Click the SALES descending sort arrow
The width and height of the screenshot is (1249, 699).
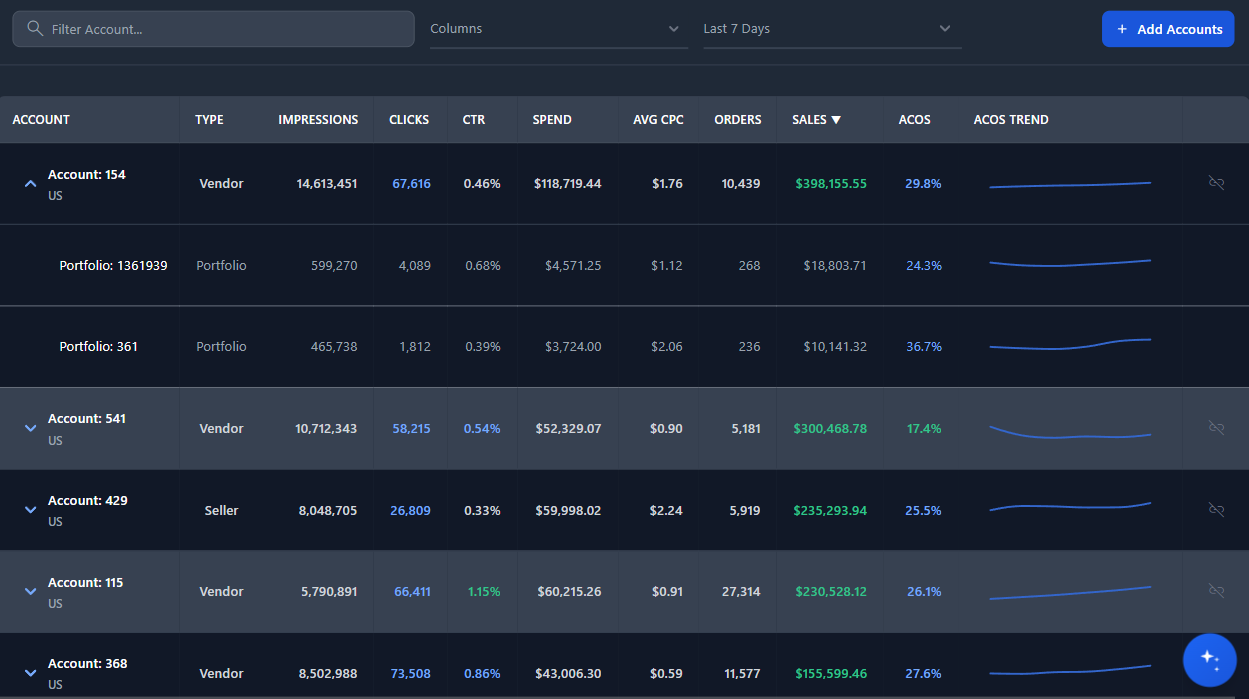coord(836,120)
